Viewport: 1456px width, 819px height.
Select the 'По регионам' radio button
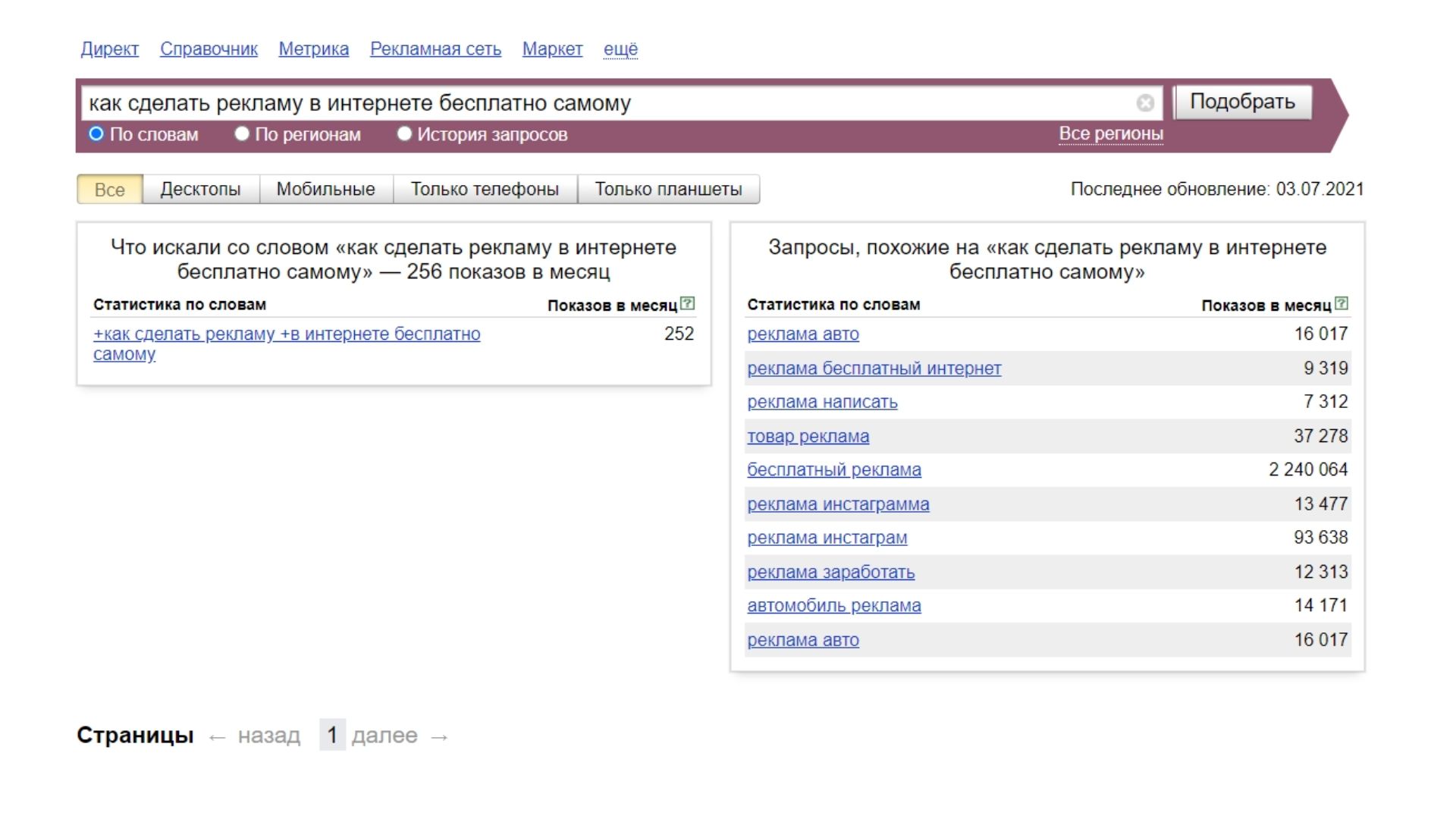pos(242,134)
